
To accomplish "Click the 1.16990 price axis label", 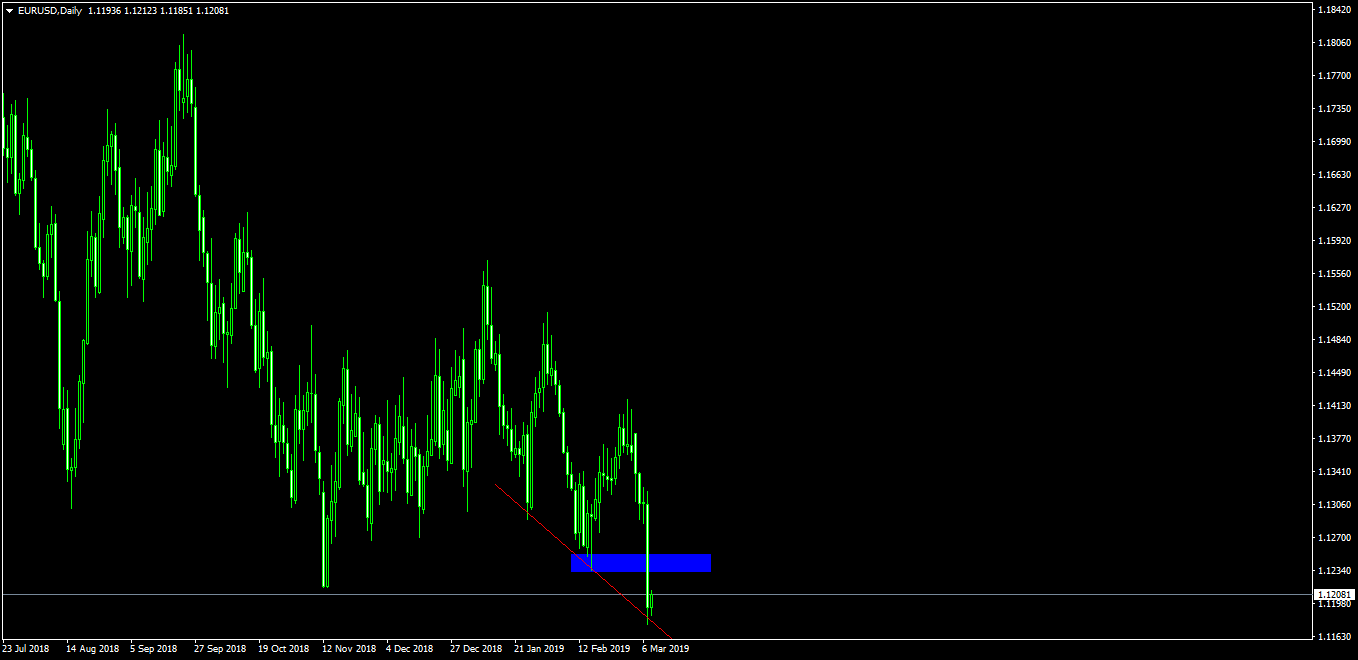I will 1336,141.
